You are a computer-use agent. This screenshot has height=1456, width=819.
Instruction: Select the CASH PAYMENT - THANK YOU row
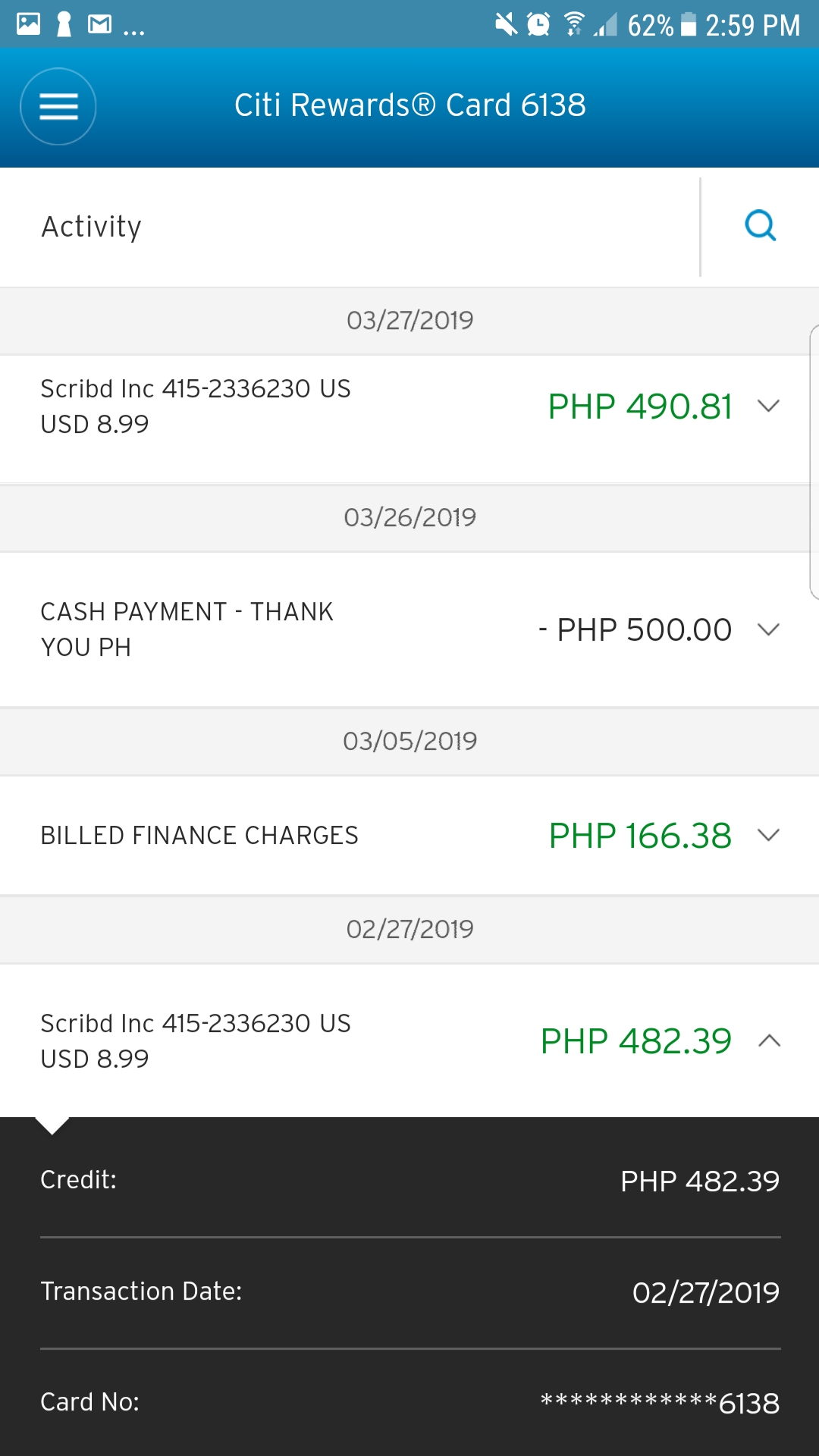point(187,629)
